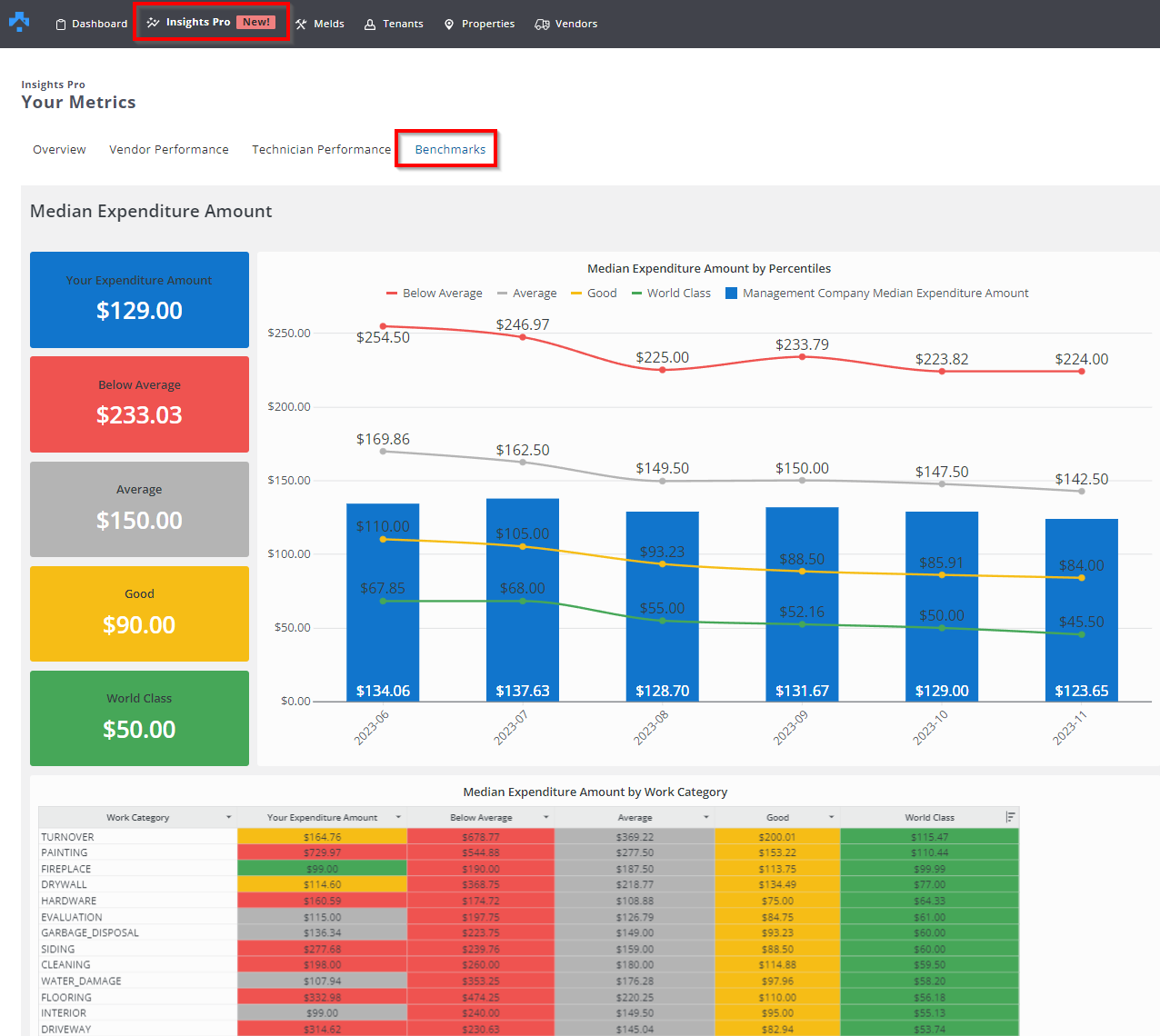Toggle the Below Average legend series

pos(435,294)
